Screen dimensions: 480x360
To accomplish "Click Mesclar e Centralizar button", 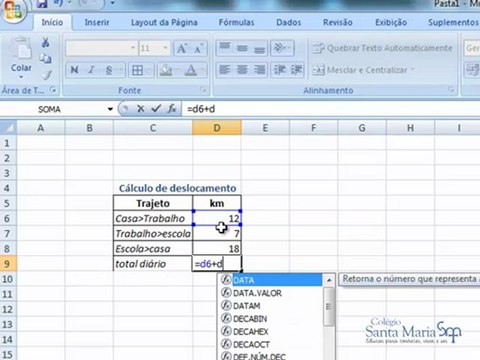I will coord(360,70).
